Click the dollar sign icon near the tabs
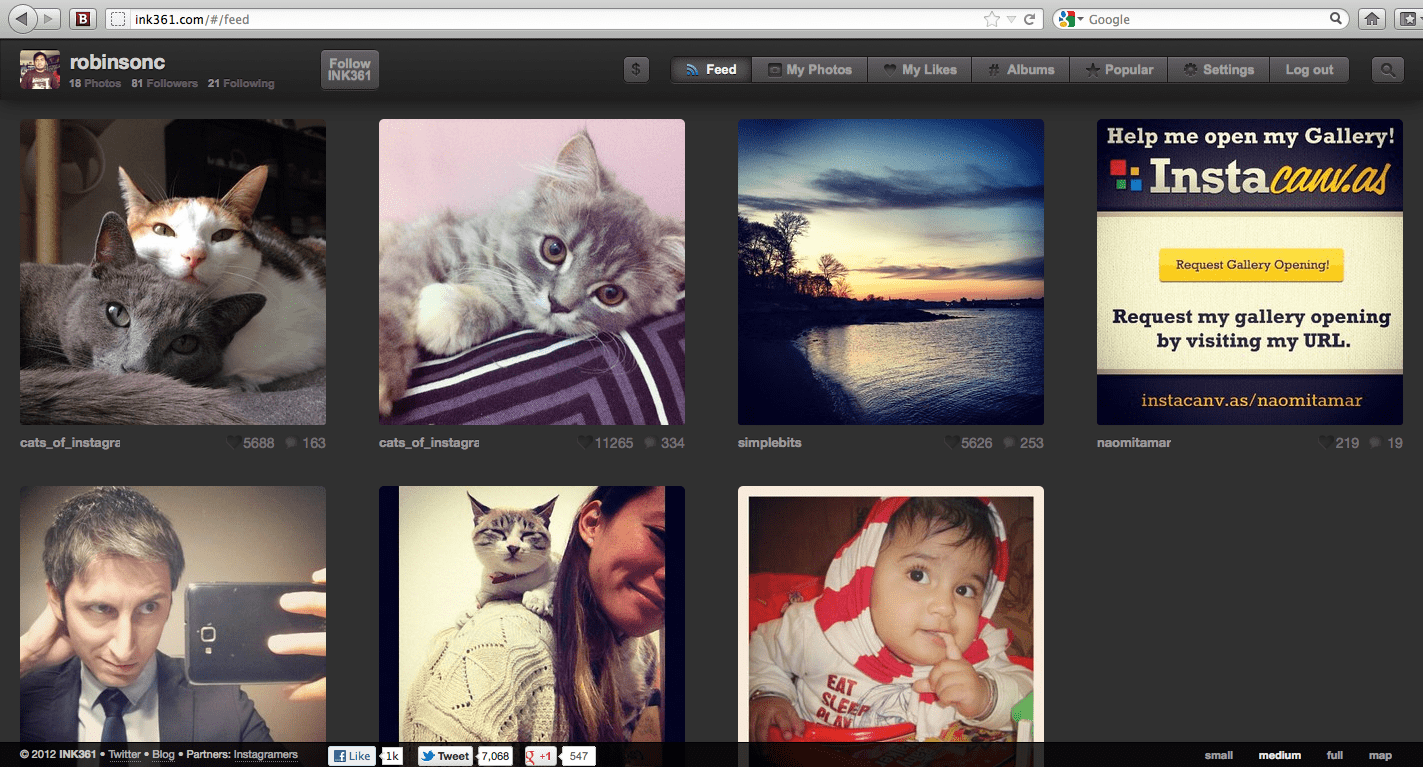The width and height of the screenshot is (1423, 767). click(x=636, y=70)
